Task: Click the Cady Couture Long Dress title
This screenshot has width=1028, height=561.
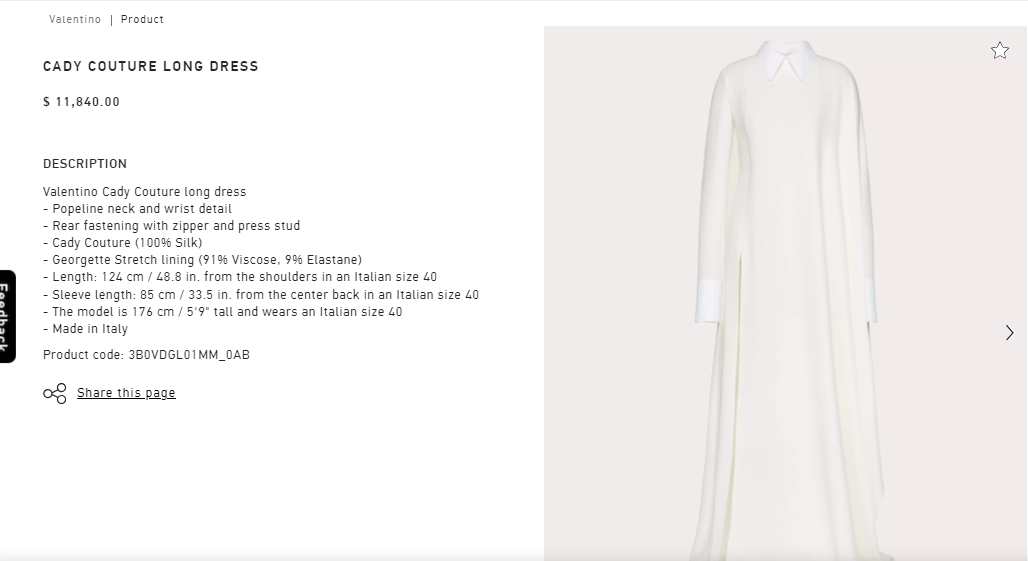Action: pos(151,66)
